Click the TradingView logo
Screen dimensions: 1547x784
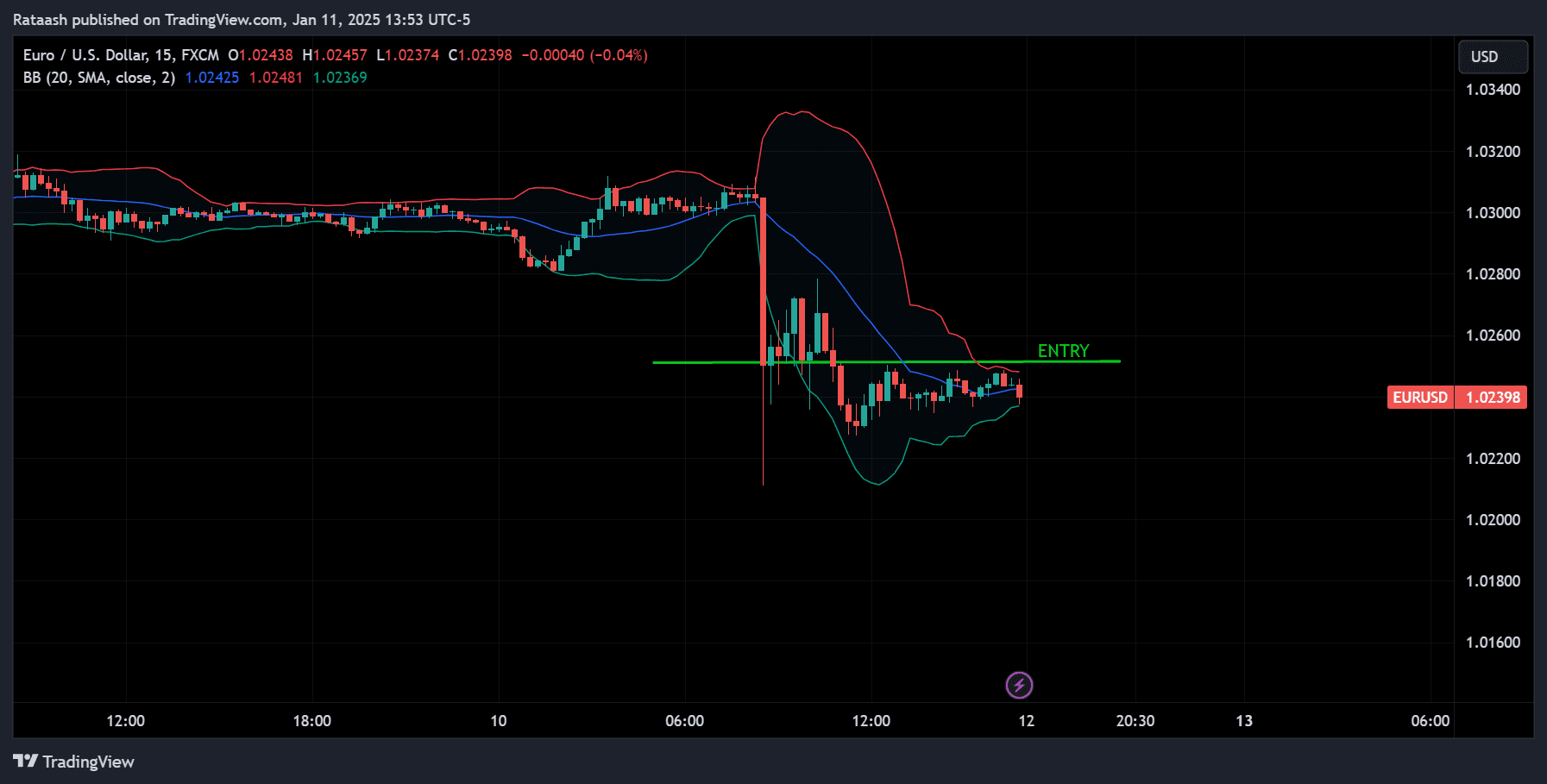pos(74,762)
